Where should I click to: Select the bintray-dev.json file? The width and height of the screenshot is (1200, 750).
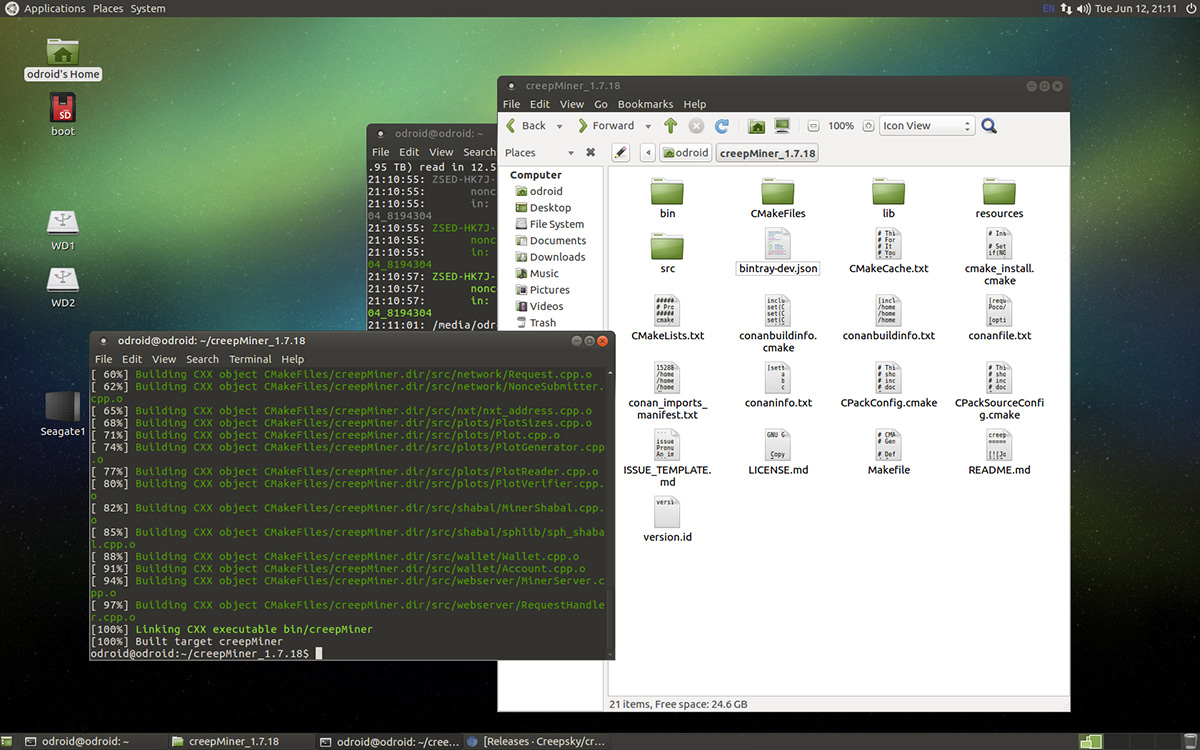coord(778,252)
